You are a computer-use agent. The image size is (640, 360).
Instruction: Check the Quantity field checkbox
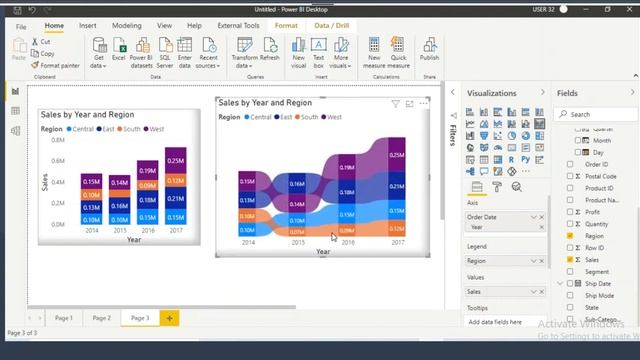(570, 224)
